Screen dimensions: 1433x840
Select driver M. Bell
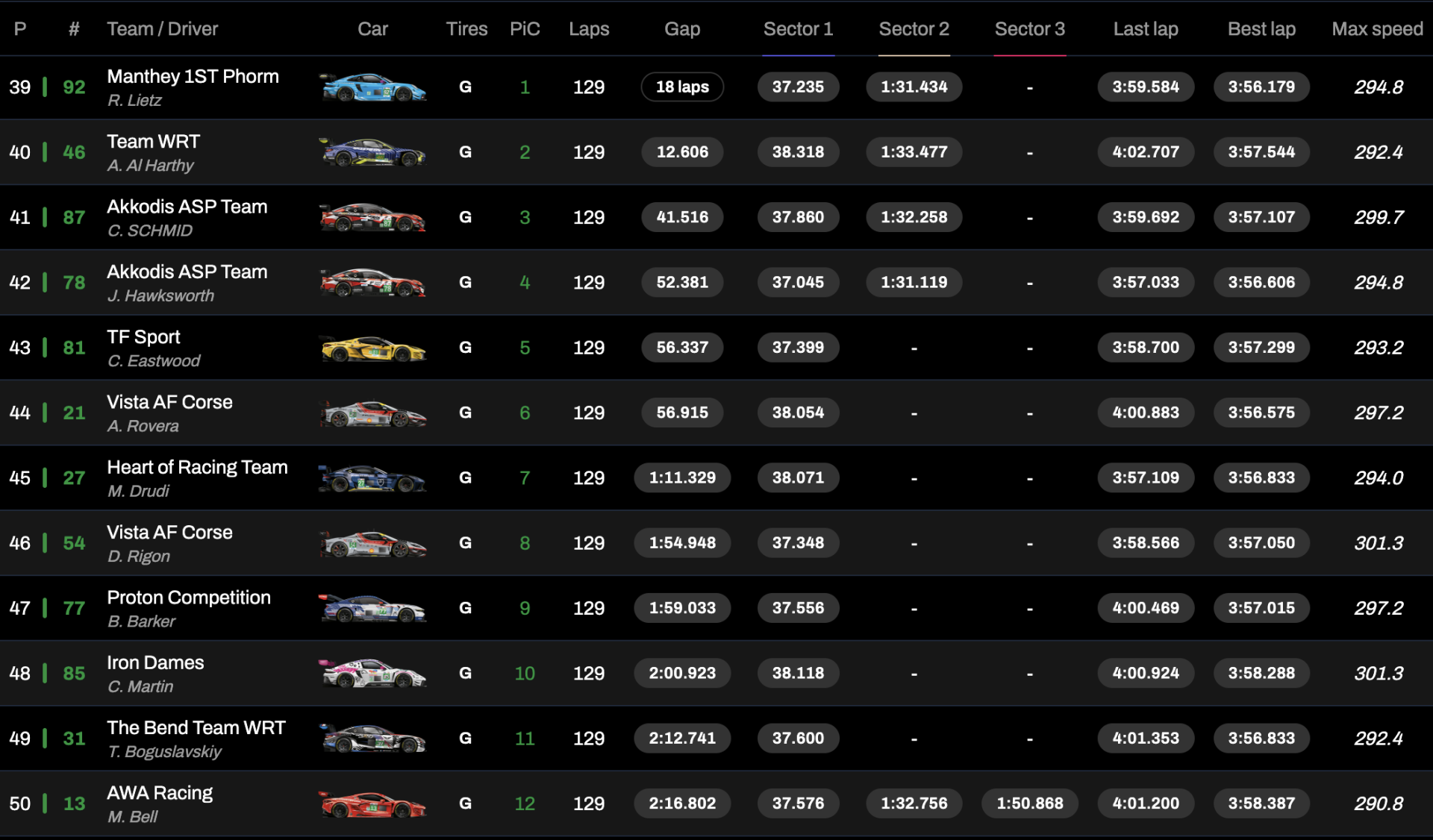(x=132, y=816)
